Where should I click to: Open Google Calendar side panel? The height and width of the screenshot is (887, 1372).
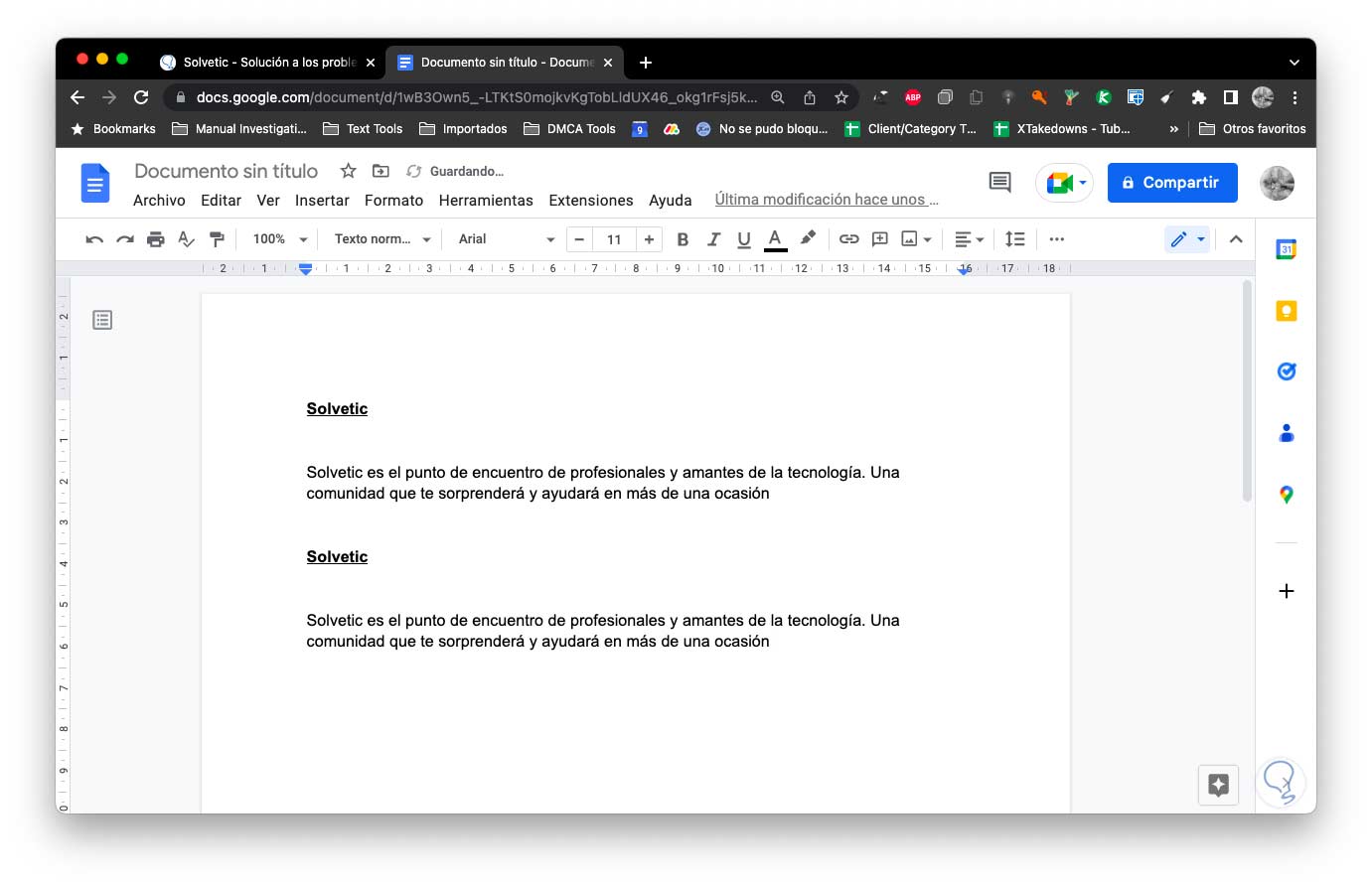(1286, 249)
